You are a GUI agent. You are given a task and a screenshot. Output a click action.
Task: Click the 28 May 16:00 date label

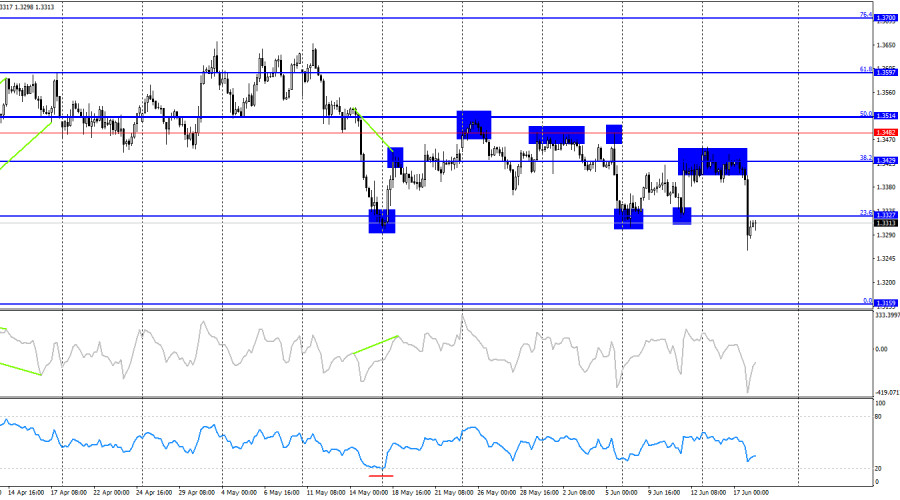coord(539,493)
